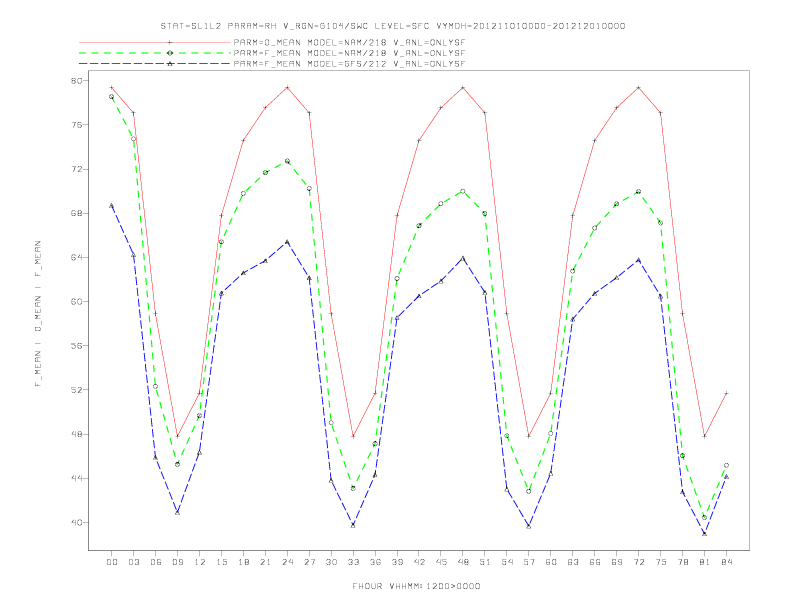The image size is (792, 612).
Task: Click x-axis tick label 81
Action: click(x=705, y=562)
